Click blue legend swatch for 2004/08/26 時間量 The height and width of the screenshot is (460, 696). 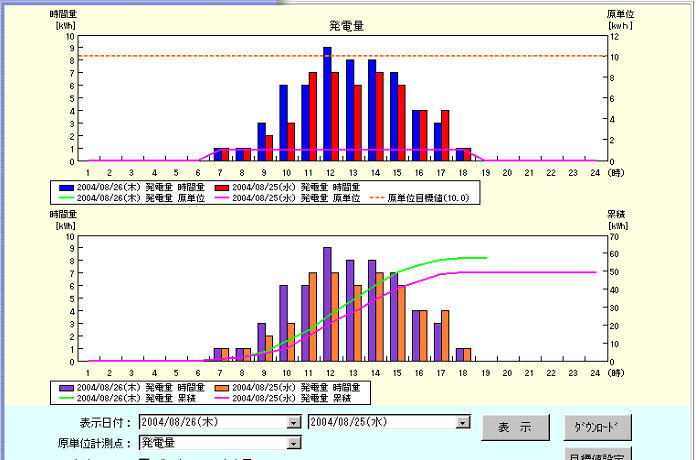[66, 188]
